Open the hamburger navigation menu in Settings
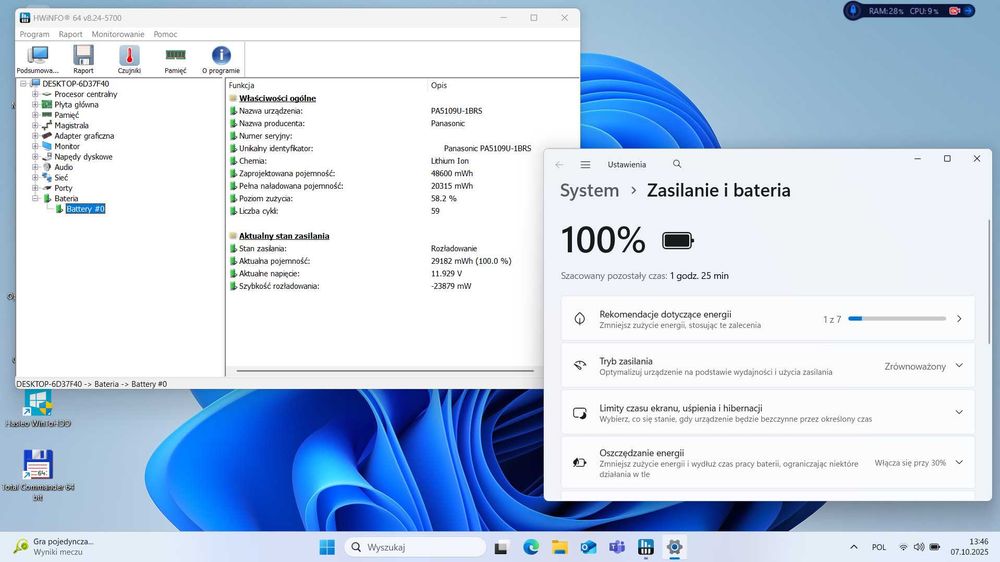The height and width of the screenshot is (562, 1000). (585, 165)
